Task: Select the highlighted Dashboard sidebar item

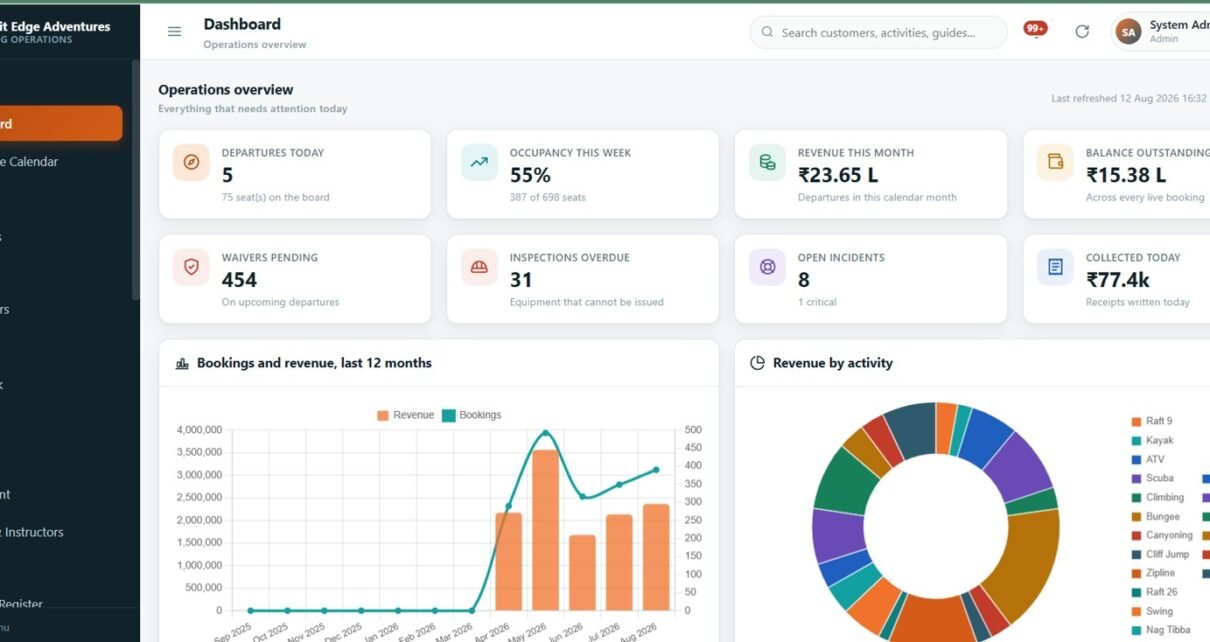Action: pyautogui.click(x=61, y=124)
